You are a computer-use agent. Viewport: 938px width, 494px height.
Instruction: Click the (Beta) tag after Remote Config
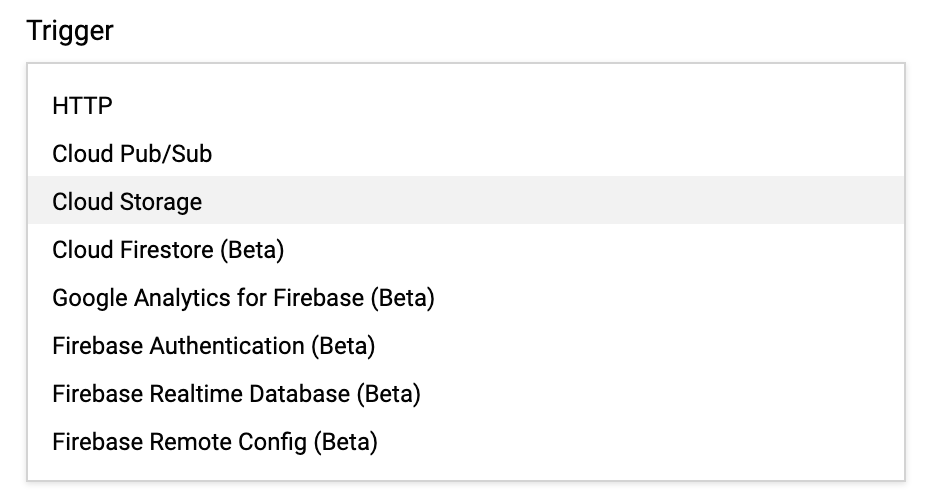coord(345,442)
